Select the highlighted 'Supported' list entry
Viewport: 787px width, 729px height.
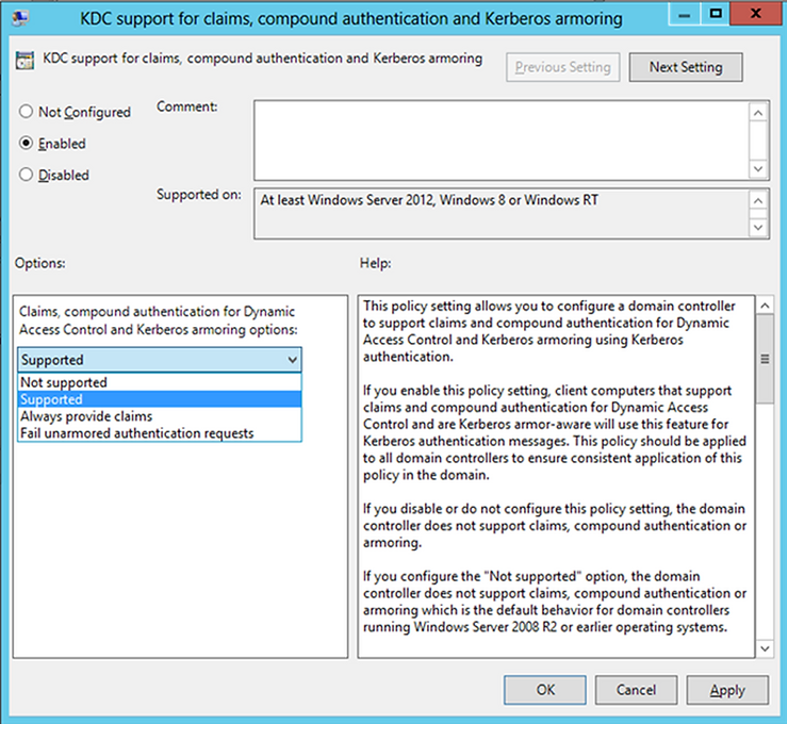[52, 400]
